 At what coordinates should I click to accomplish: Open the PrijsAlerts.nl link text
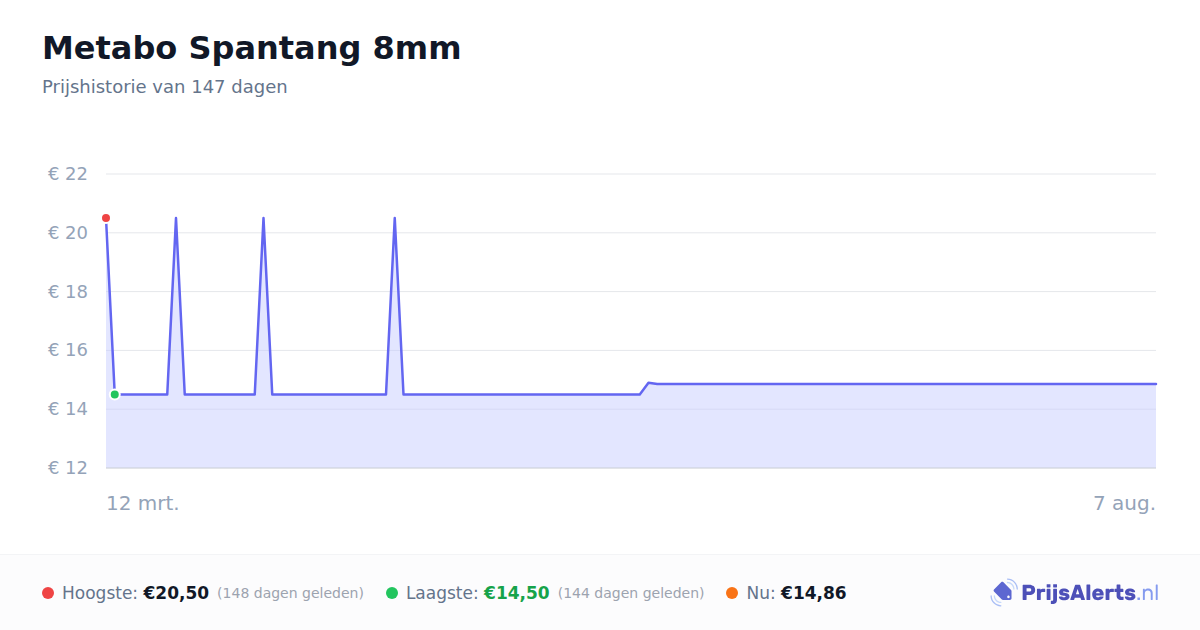click(x=1089, y=593)
